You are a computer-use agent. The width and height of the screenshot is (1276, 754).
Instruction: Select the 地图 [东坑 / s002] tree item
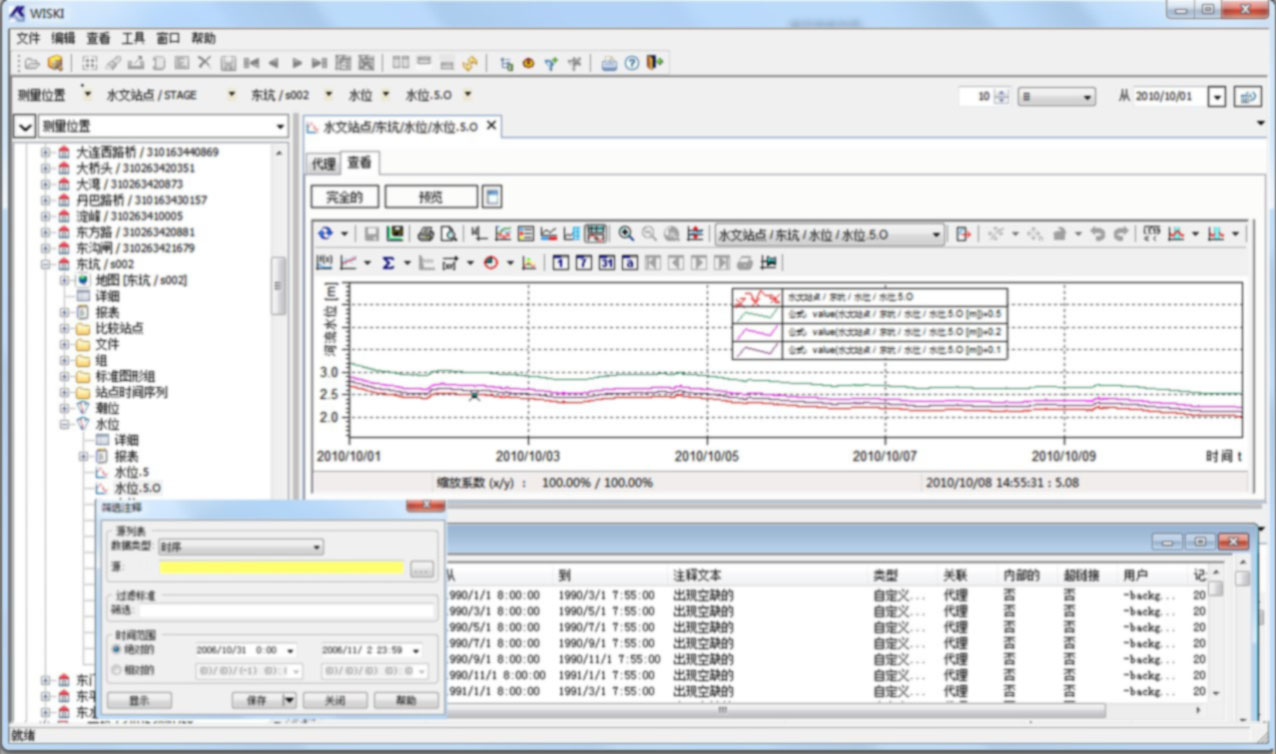click(x=141, y=280)
